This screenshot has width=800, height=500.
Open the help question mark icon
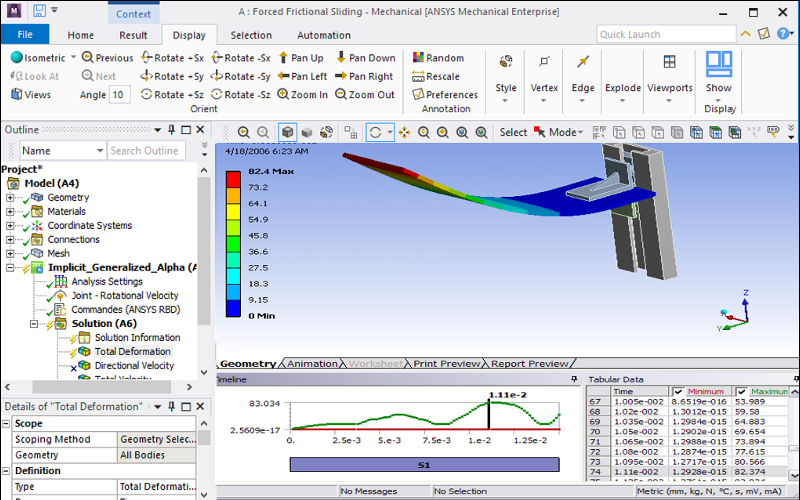pyautogui.click(x=782, y=34)
